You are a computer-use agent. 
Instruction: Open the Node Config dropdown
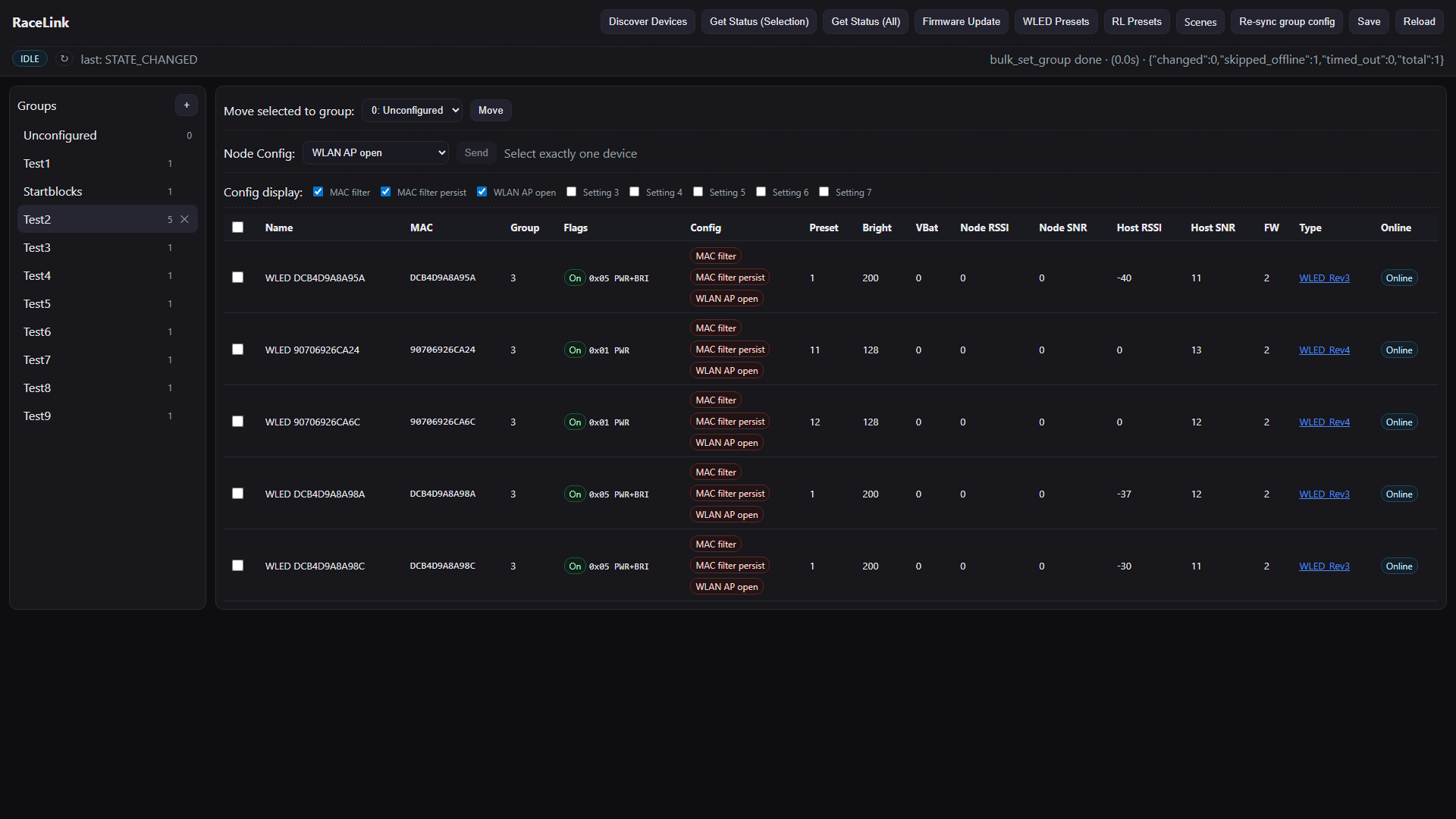[376, 153]
